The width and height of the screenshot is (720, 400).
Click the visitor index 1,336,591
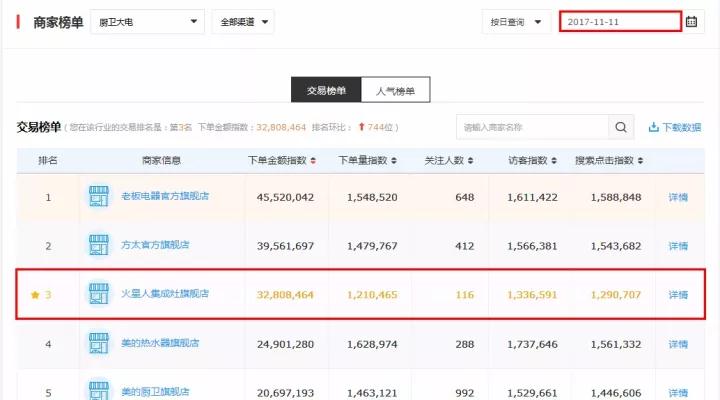532,295
